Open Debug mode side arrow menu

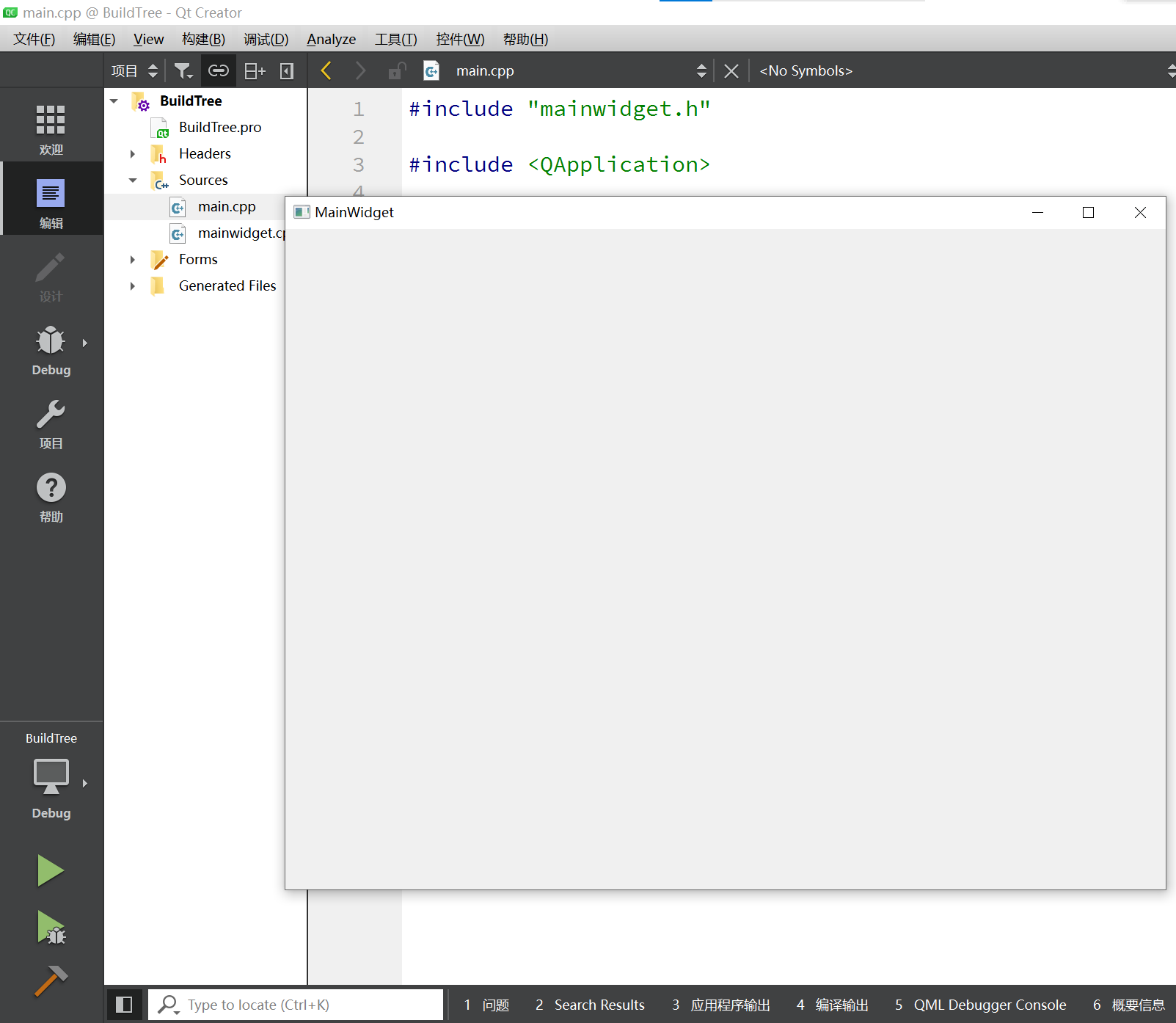point(85,343)
